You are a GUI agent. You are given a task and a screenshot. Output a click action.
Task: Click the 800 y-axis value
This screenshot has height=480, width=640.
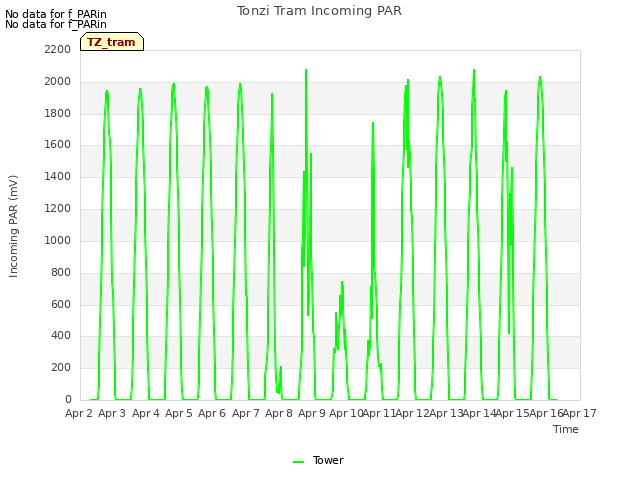[x=61, y=272]
